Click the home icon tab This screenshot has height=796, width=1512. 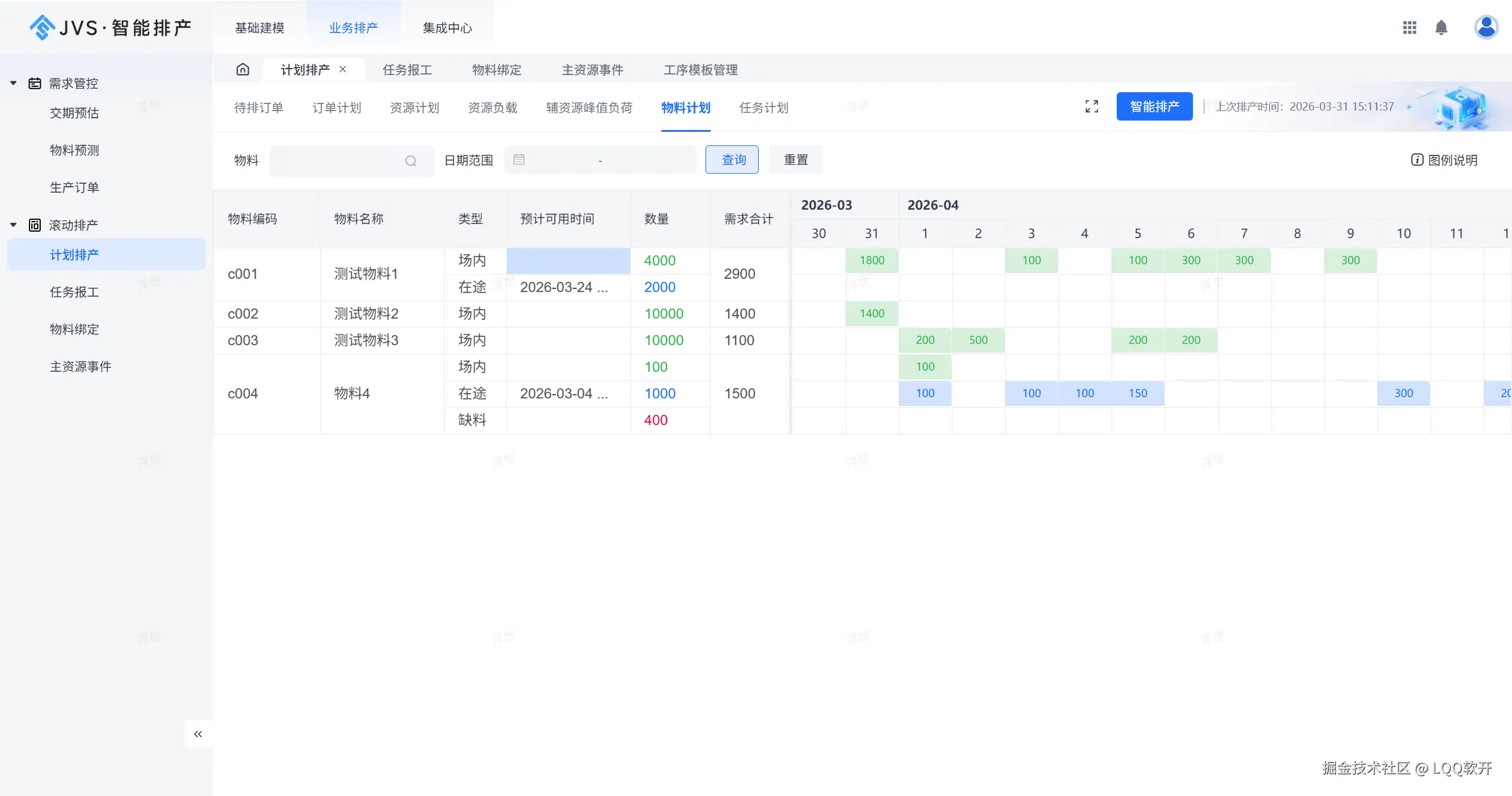242,70
